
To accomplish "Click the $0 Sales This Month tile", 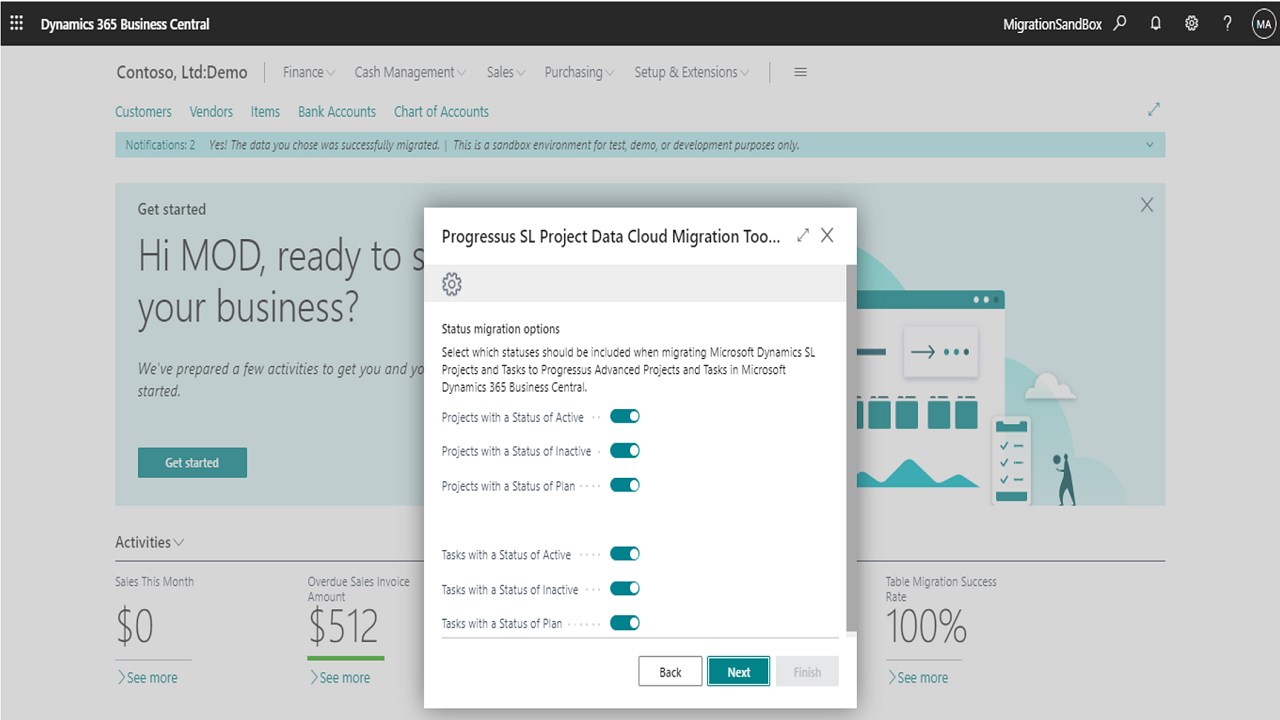I will [x=135, y=627].
